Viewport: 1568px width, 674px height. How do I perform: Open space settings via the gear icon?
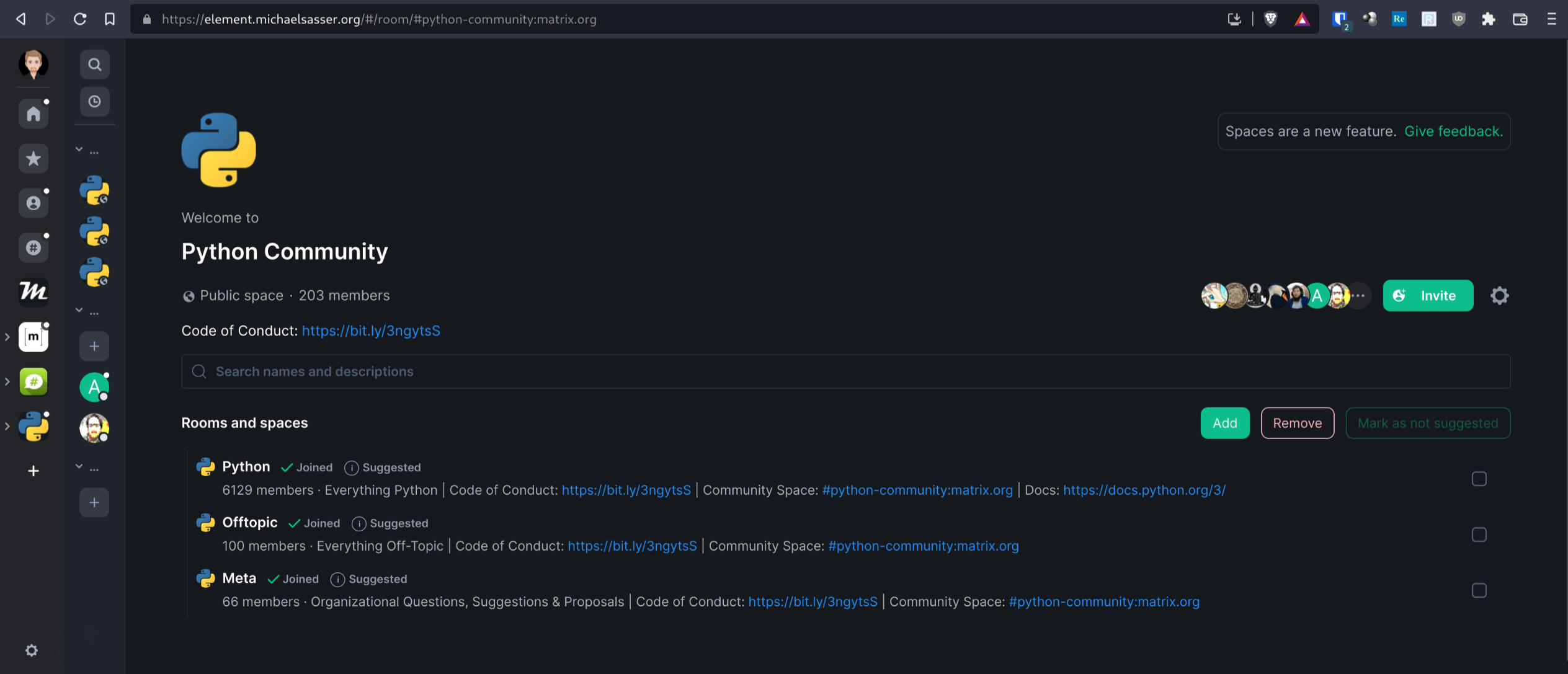(1499, 296)
